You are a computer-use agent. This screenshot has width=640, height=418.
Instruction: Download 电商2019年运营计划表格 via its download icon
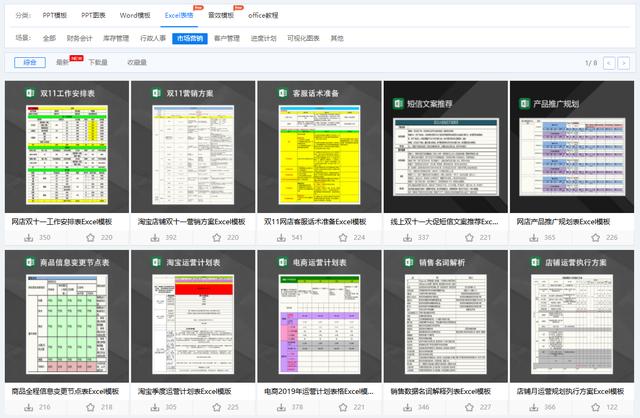click(281, 407)
